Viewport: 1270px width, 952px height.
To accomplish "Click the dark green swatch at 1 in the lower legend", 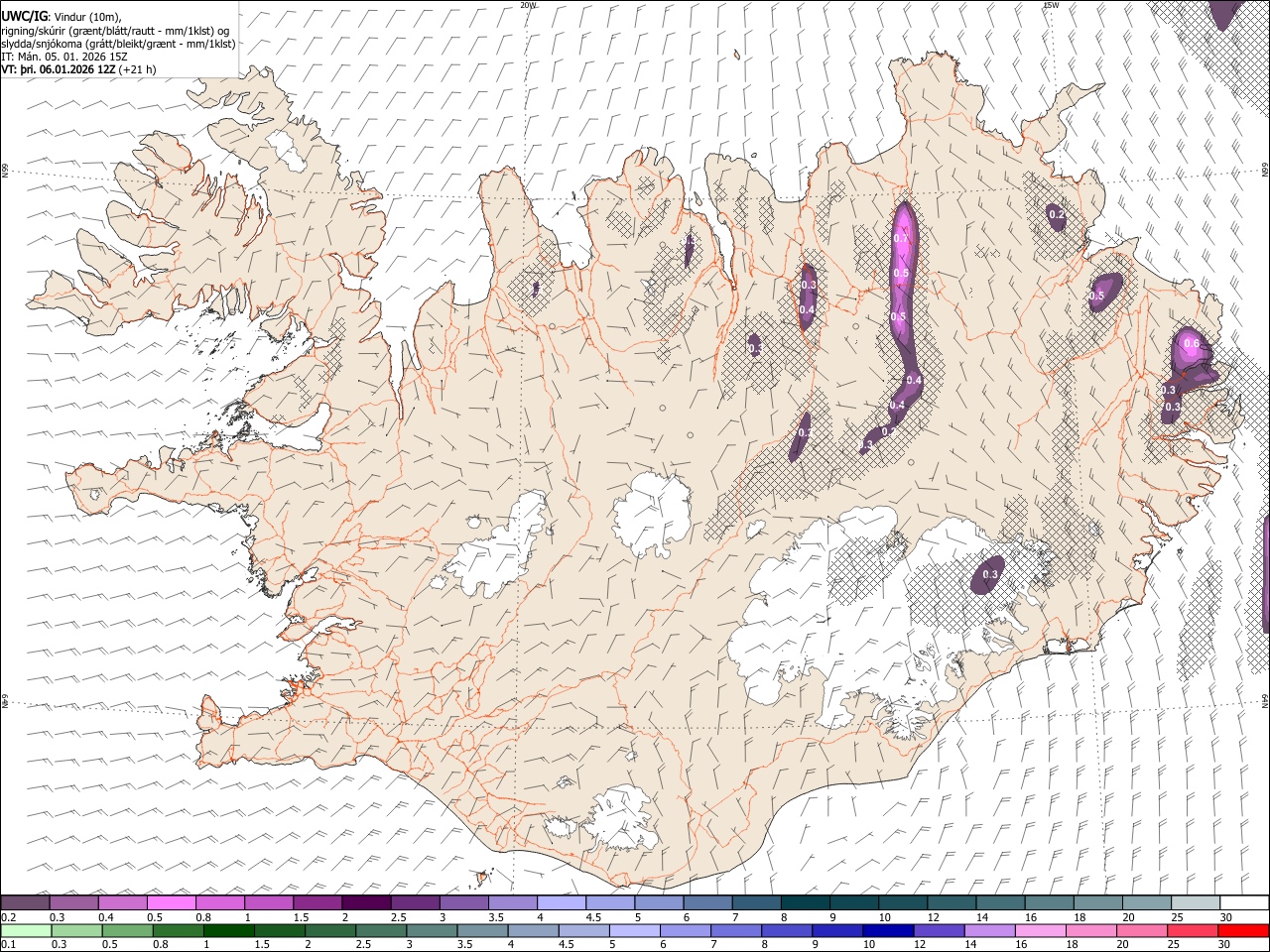I will (x=229, y=931).
